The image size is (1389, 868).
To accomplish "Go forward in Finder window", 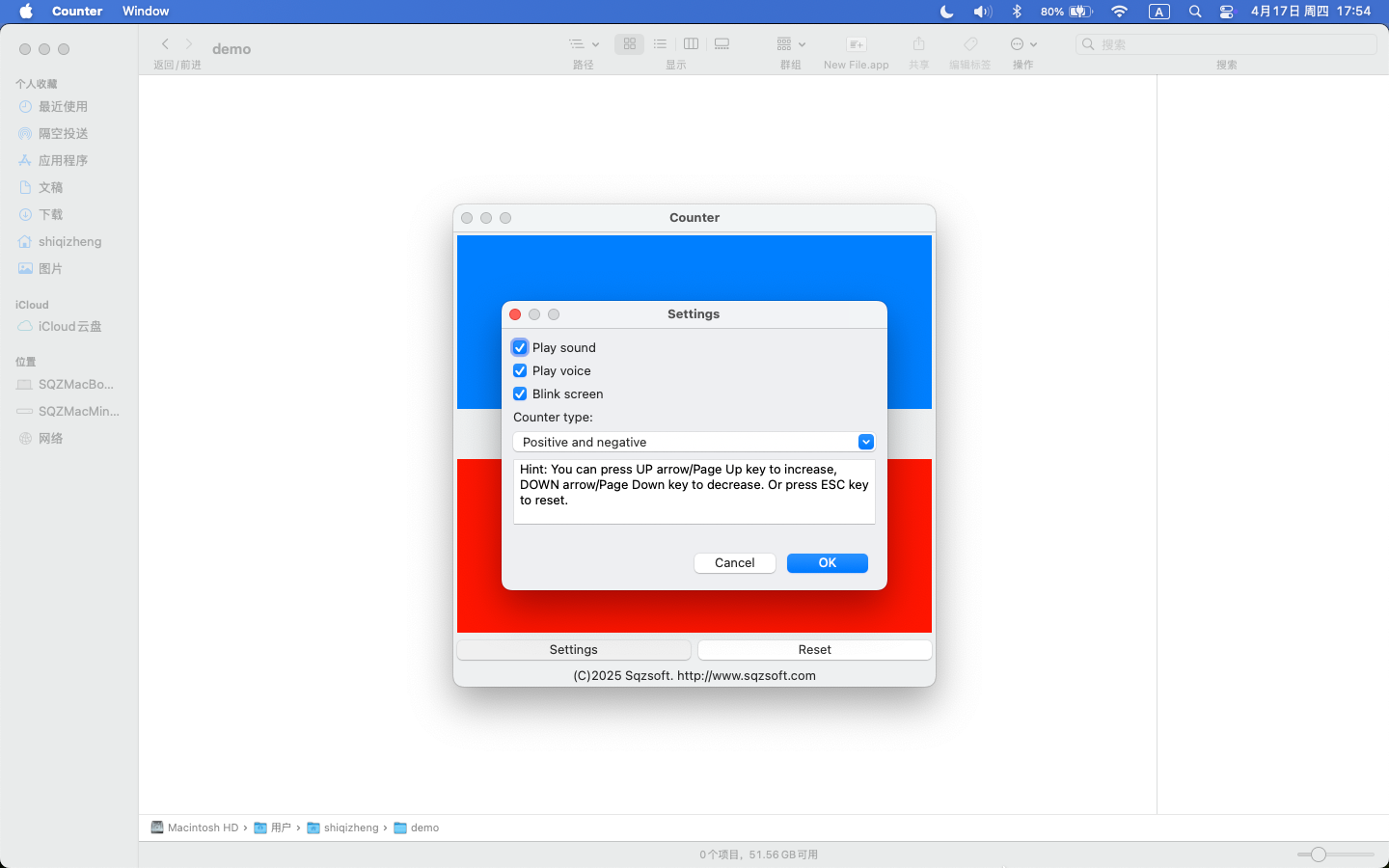I will tap(189, 44).
